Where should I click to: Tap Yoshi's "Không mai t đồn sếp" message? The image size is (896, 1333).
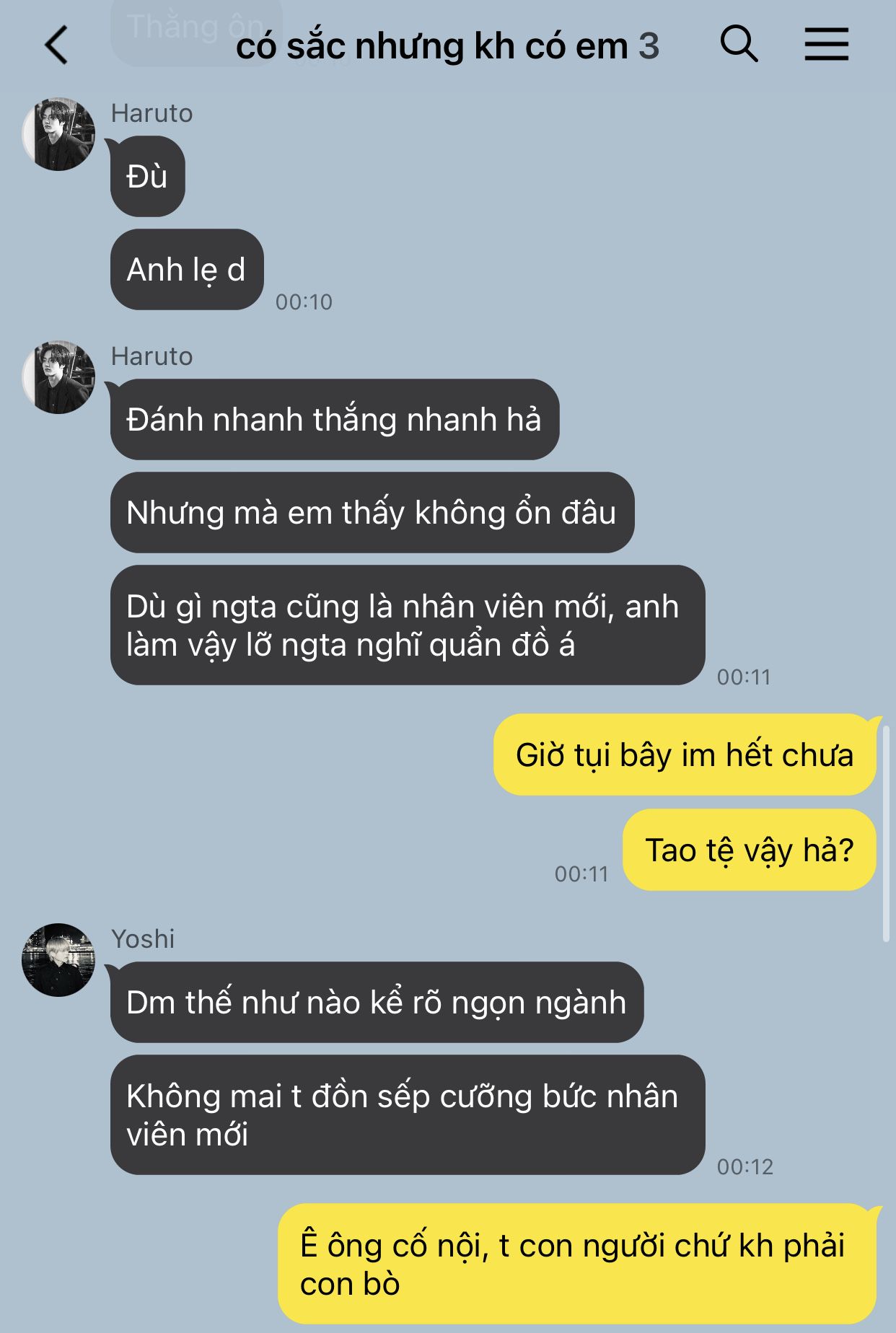pos(408,1115)
